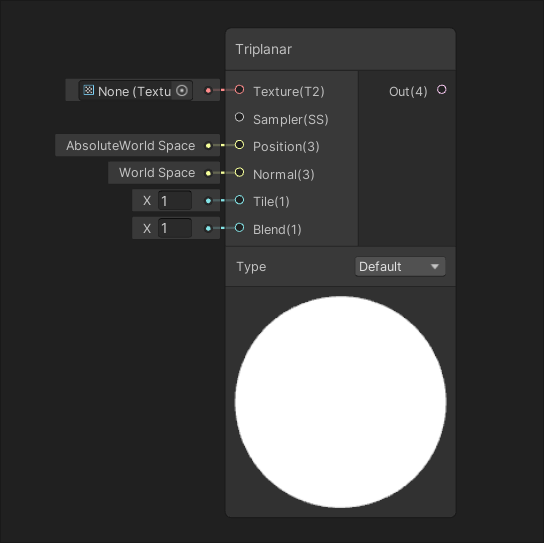
Task: Click the X label of the Tile slot
Action: tap(147, 201)
